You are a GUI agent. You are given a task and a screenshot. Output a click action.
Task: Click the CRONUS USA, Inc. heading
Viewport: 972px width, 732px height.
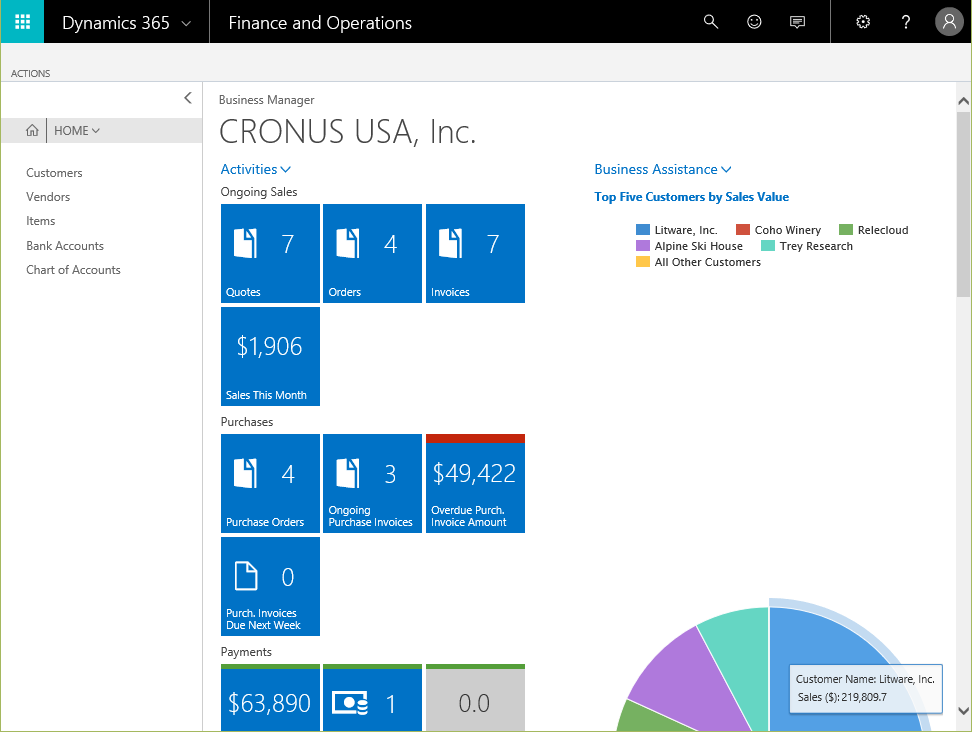coord(348,132)
